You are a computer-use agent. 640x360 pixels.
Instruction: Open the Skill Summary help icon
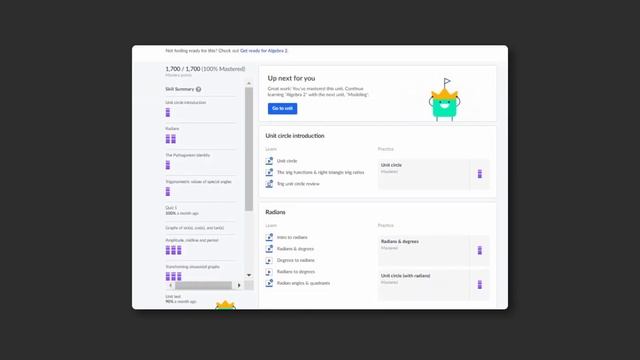(198, 89)
